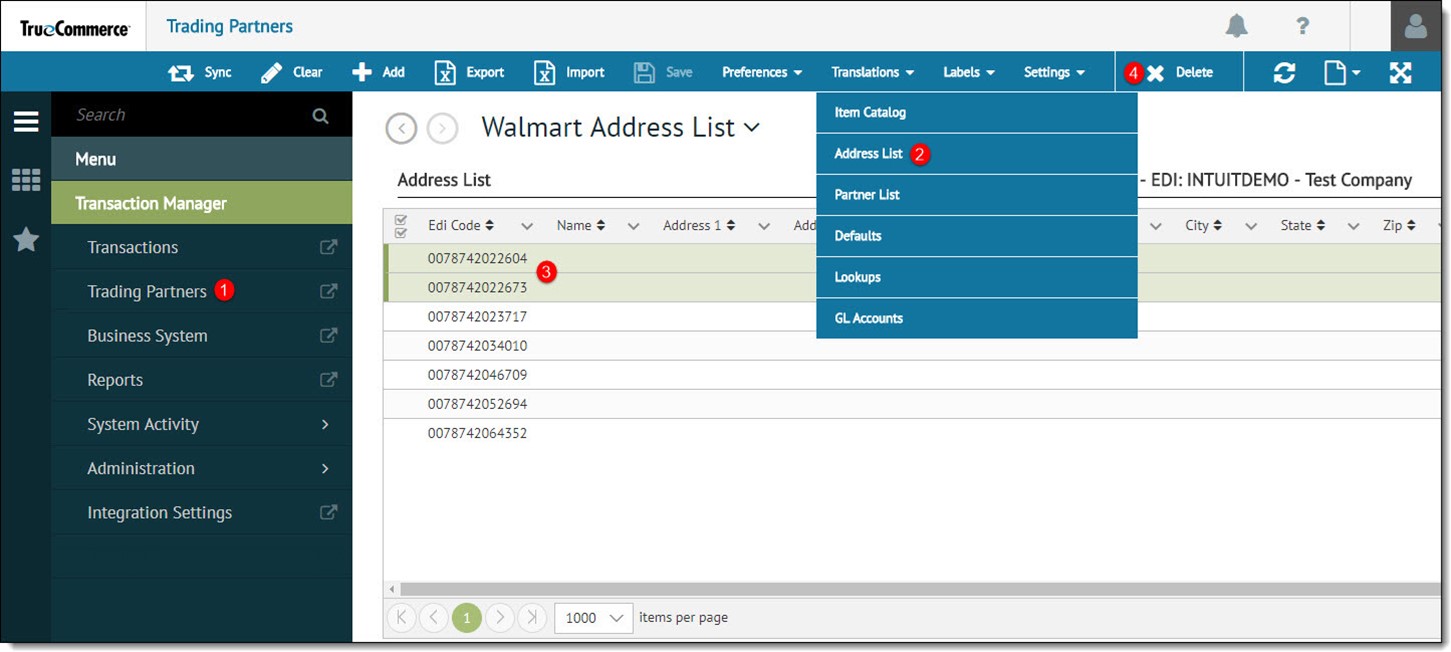The image size is (1451, 652).
Task: Open the Name column filter chevron
Action: pos(633,226)
